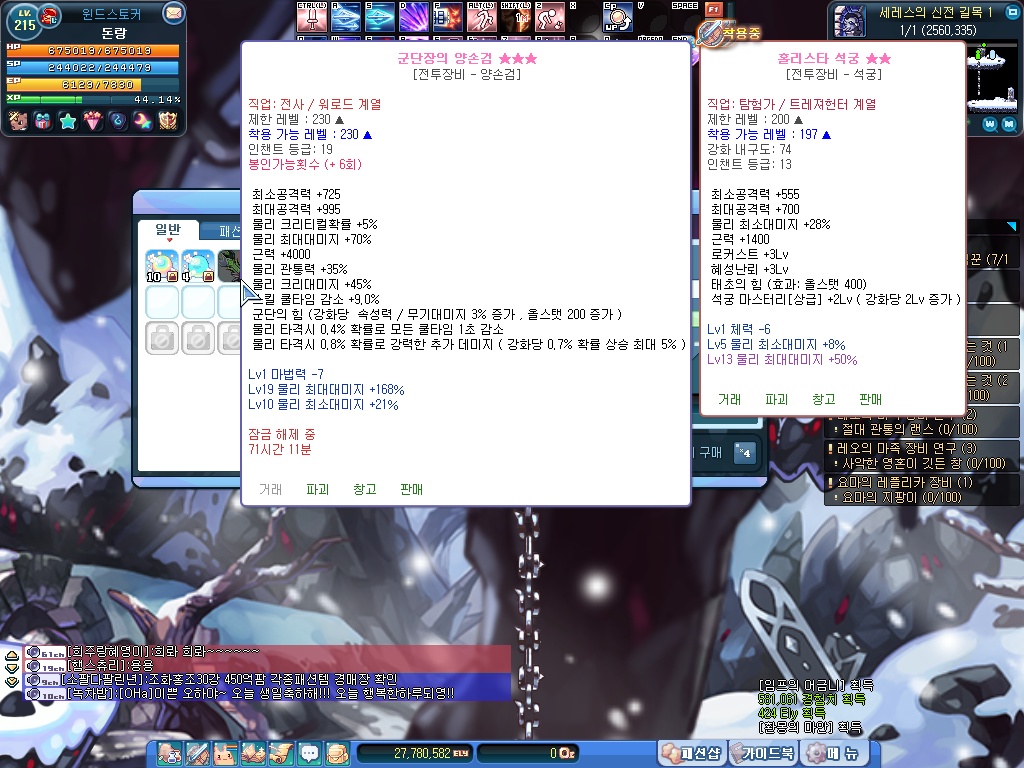1024x768 pixels.
Task: Click 파괴 in the two-handed sword tooltip
Action: coord(318,489)
